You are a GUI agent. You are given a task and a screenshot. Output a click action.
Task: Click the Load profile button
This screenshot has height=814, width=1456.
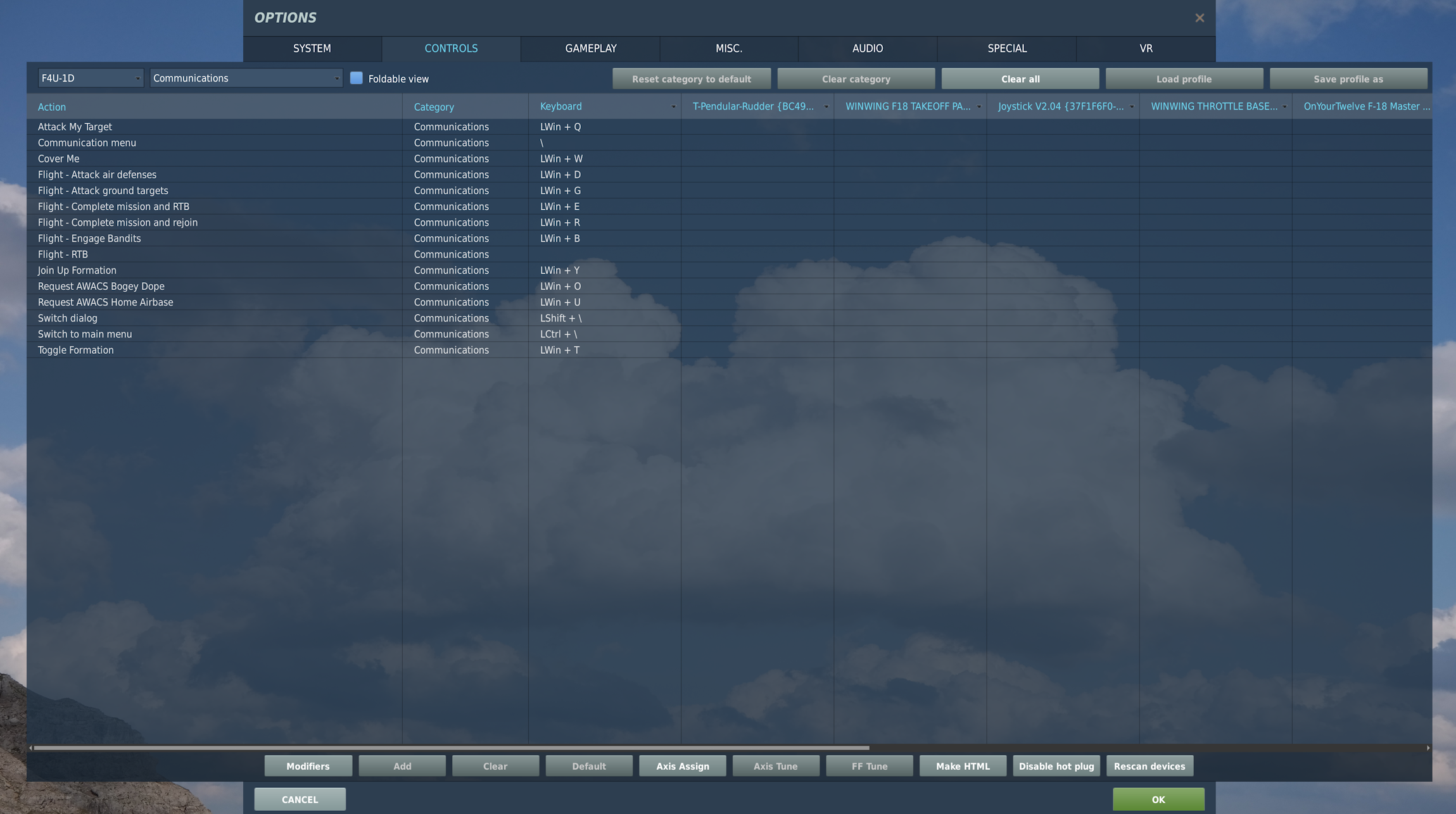1184,79
